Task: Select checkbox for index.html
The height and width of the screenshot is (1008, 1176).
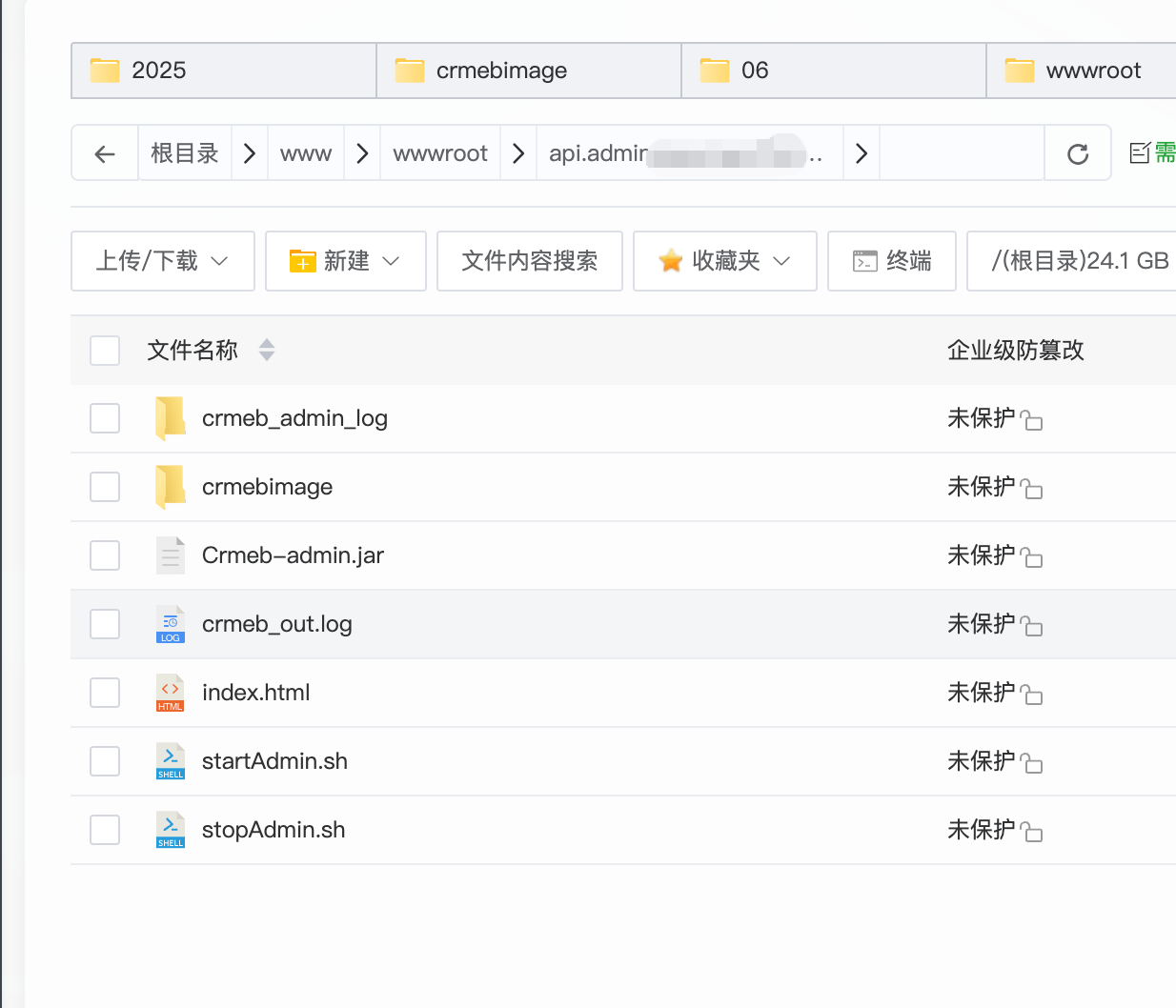Action: point(105,693)
